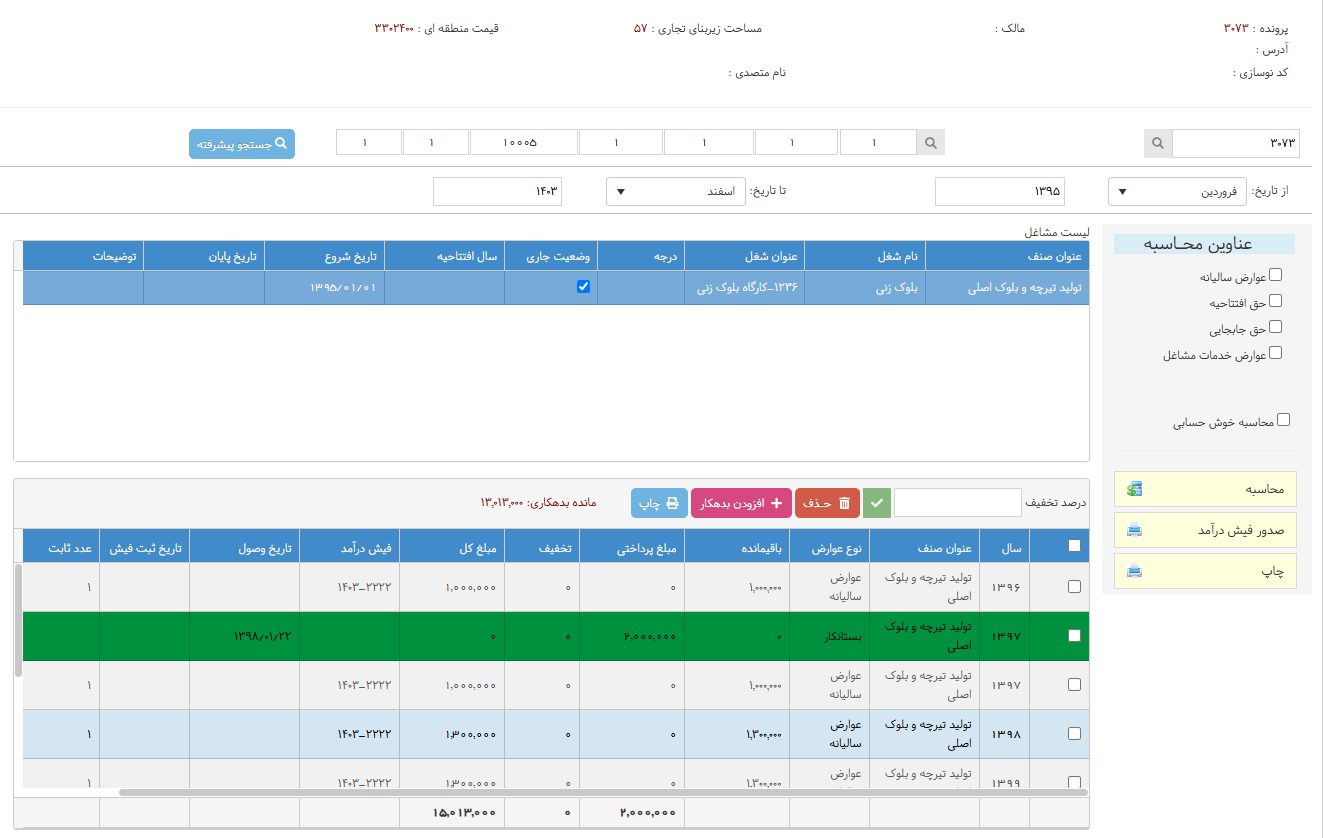Screen dimensions: 1323x838
Task: Select the ۱۳۹۸ row checkbox
Action: pos(1074,734)
